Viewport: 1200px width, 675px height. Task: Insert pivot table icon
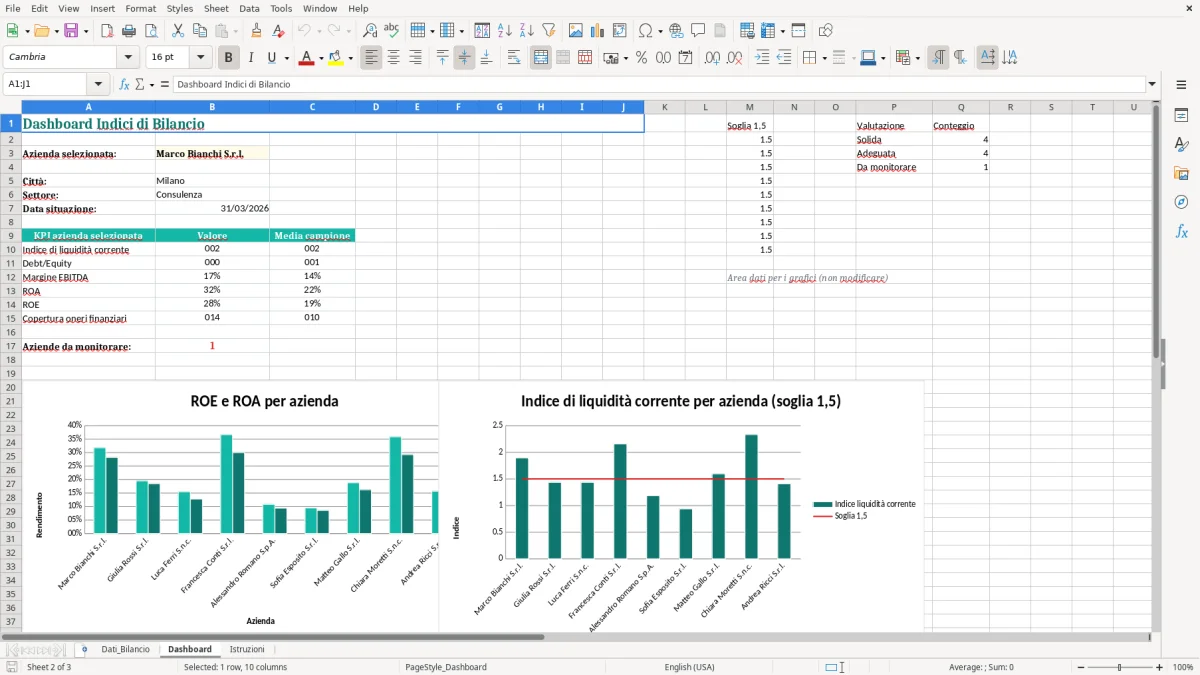click(620, 31)
